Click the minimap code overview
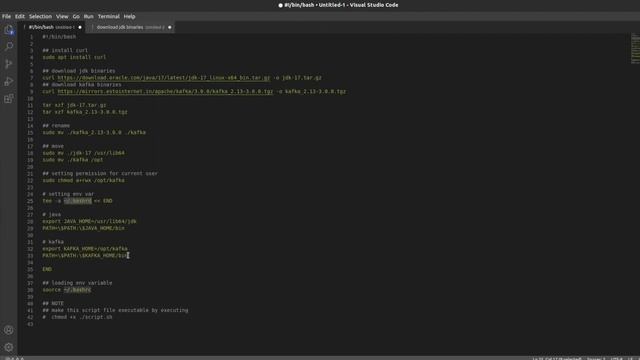Screen dimensions: 640x360 coord(635,49)
